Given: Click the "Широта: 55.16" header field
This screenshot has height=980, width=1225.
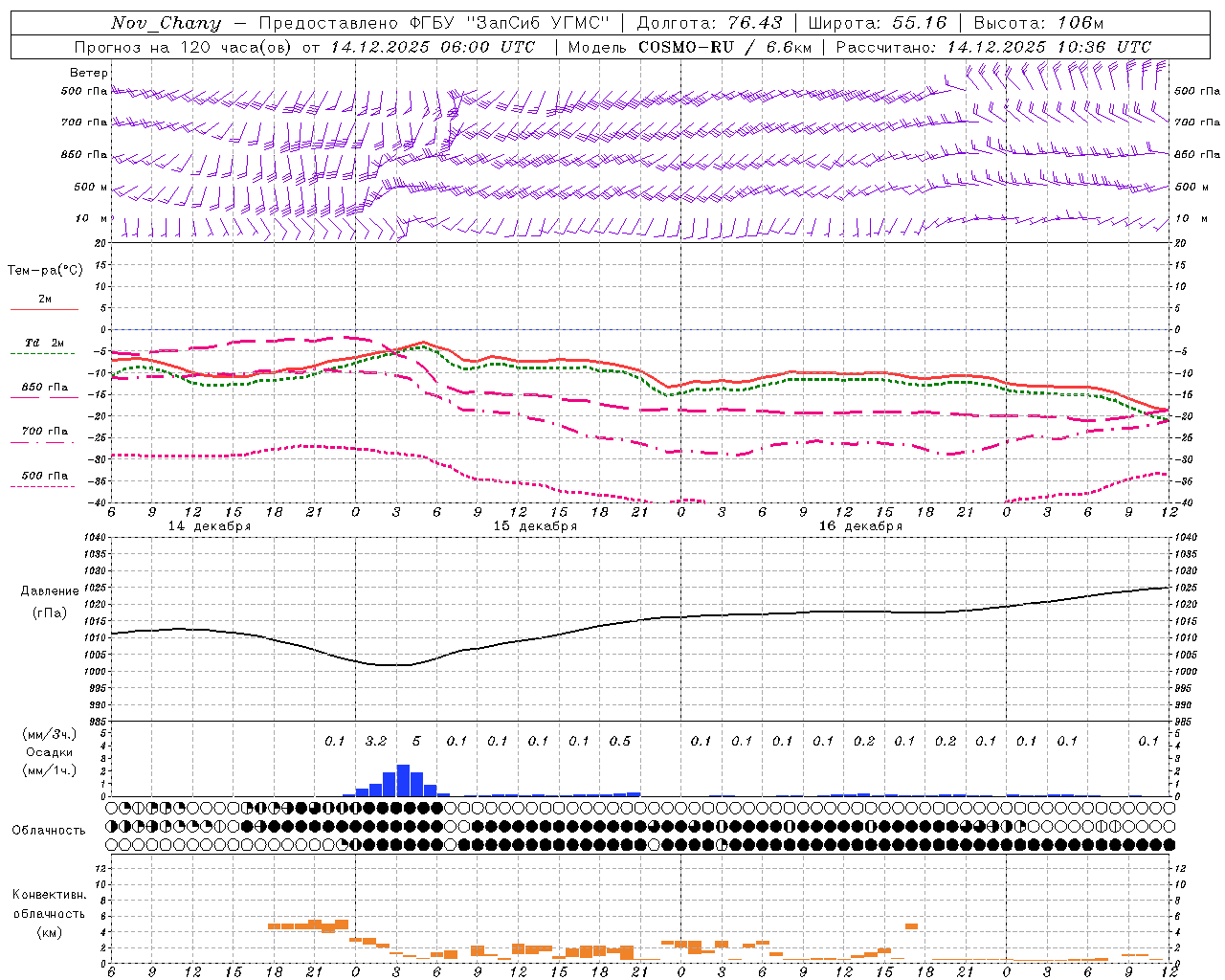Looking at the screenshot, I should [x=877, y=23].
